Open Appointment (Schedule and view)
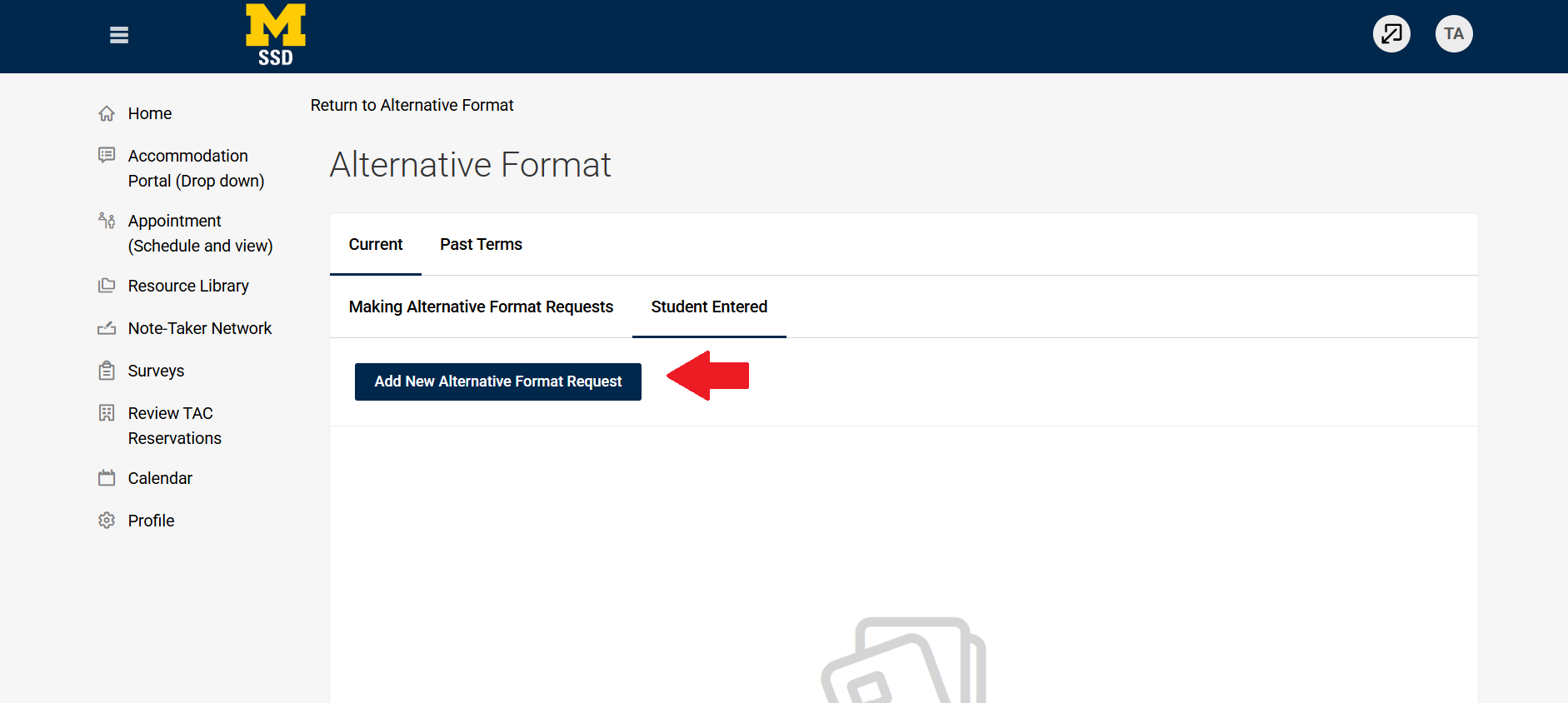Image resolution: width=1568 pixels, height=703 pixels. click(200, 233)
